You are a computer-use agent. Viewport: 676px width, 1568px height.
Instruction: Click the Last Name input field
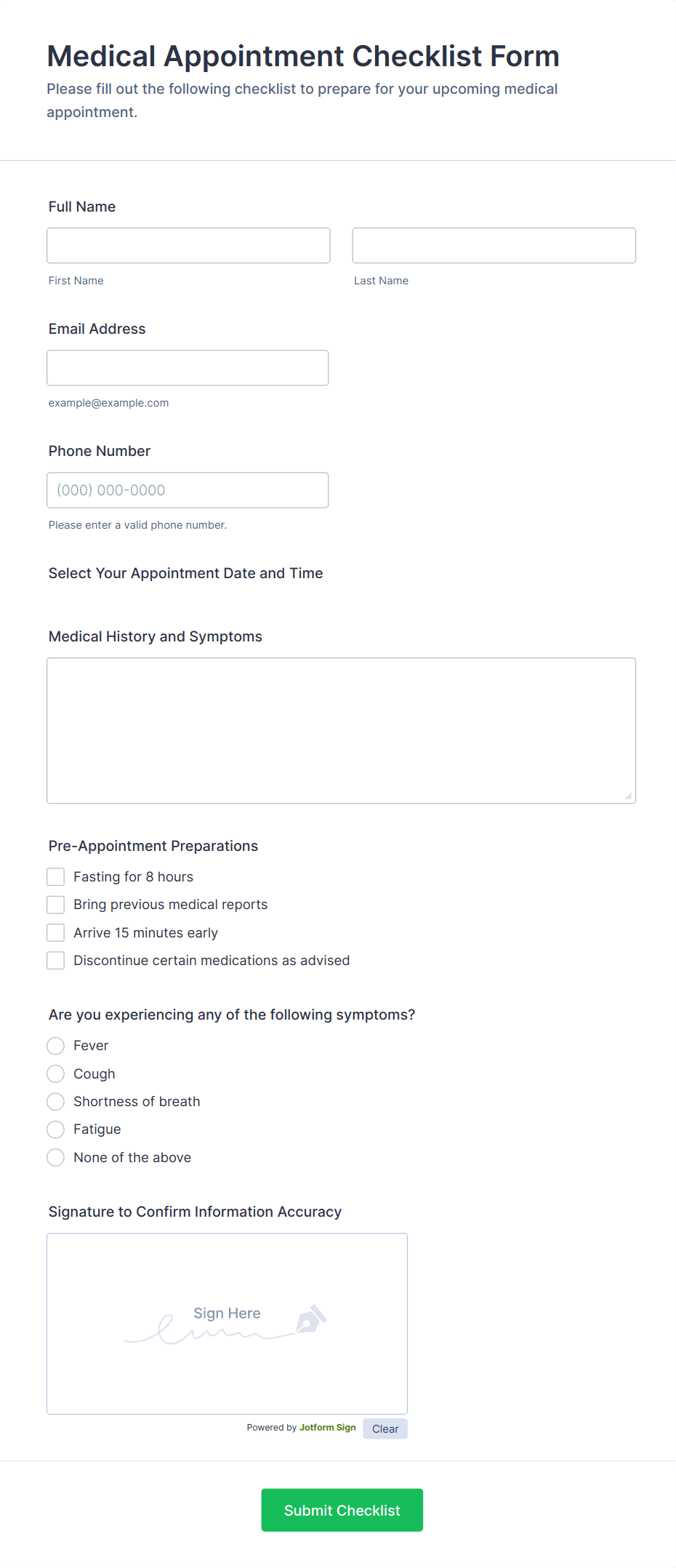tap(494, 245)
